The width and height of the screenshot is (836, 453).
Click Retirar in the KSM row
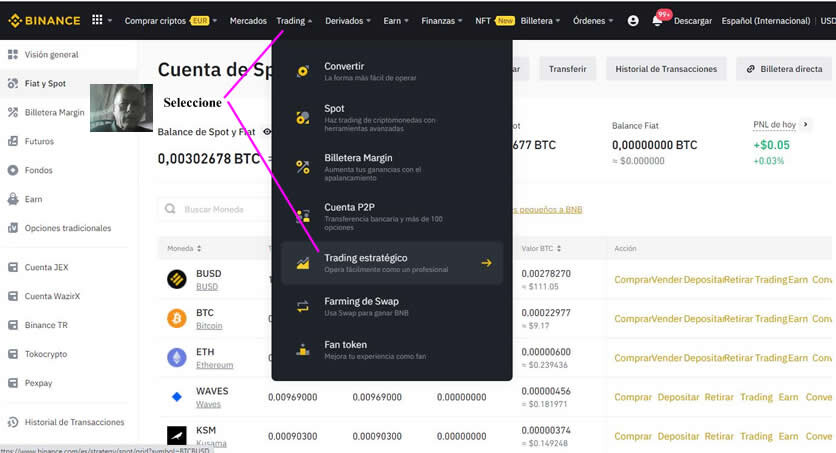(x=719, y=436)
